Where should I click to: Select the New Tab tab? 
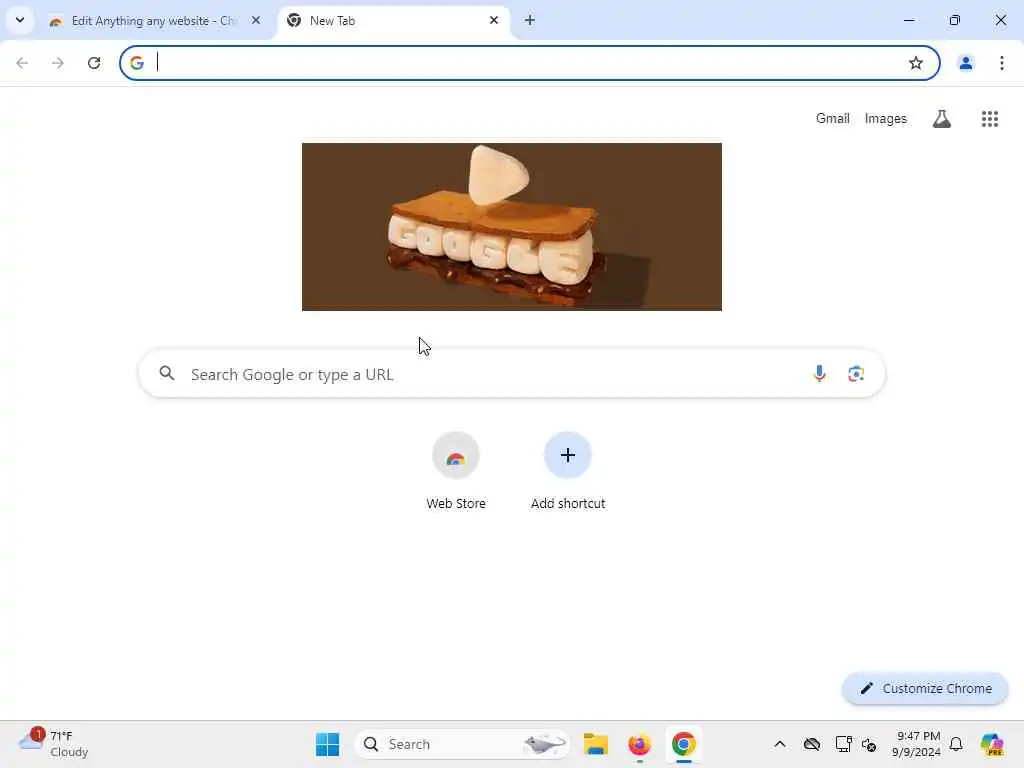(394, 21)
